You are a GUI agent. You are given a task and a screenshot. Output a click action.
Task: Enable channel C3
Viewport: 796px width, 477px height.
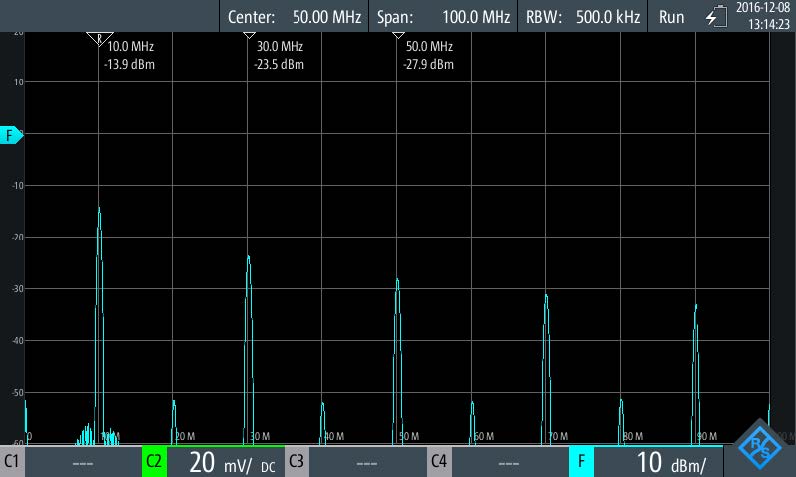click(x=297, y=462)
